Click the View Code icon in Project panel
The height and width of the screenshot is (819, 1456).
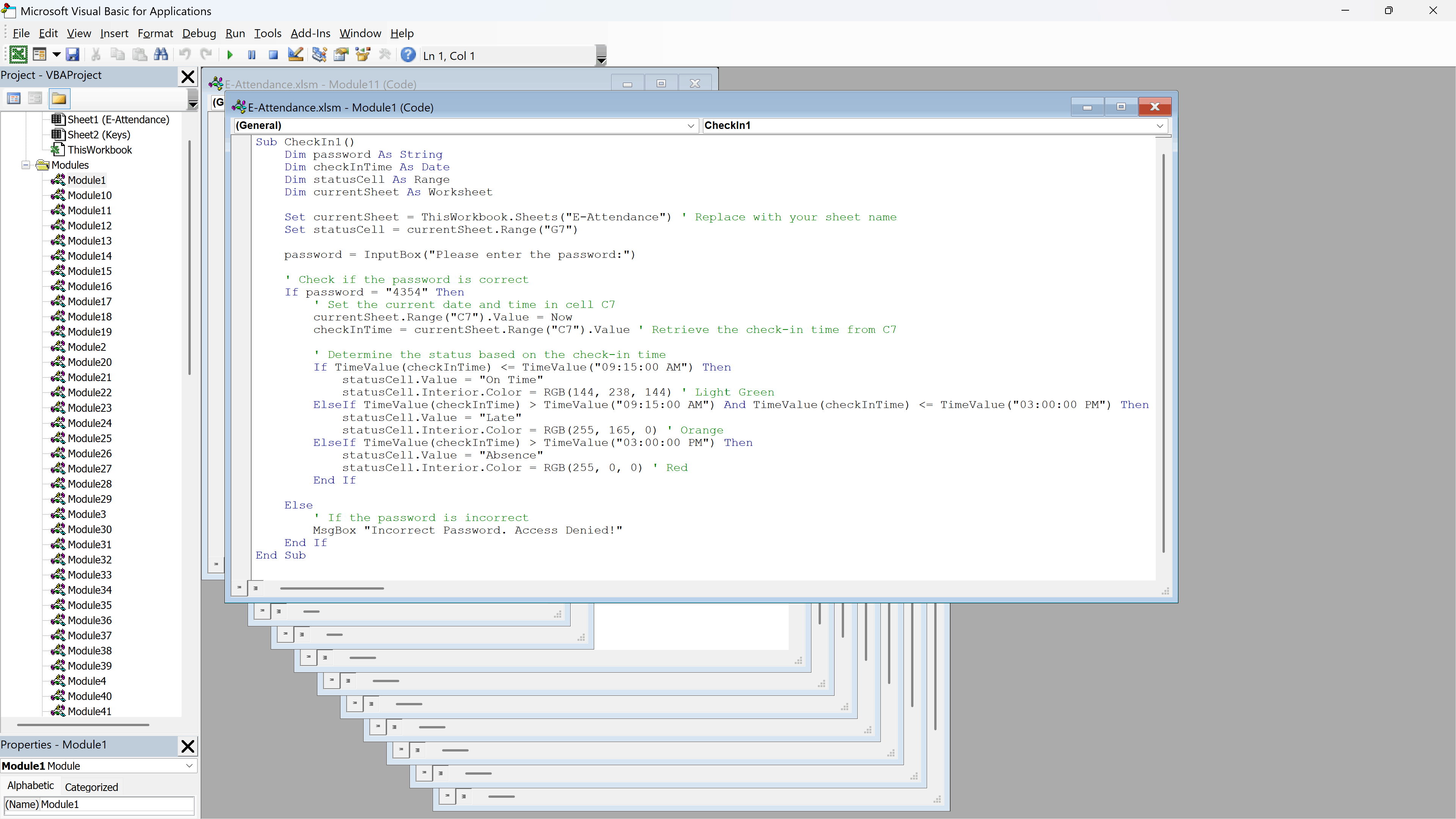click(14, 99)
